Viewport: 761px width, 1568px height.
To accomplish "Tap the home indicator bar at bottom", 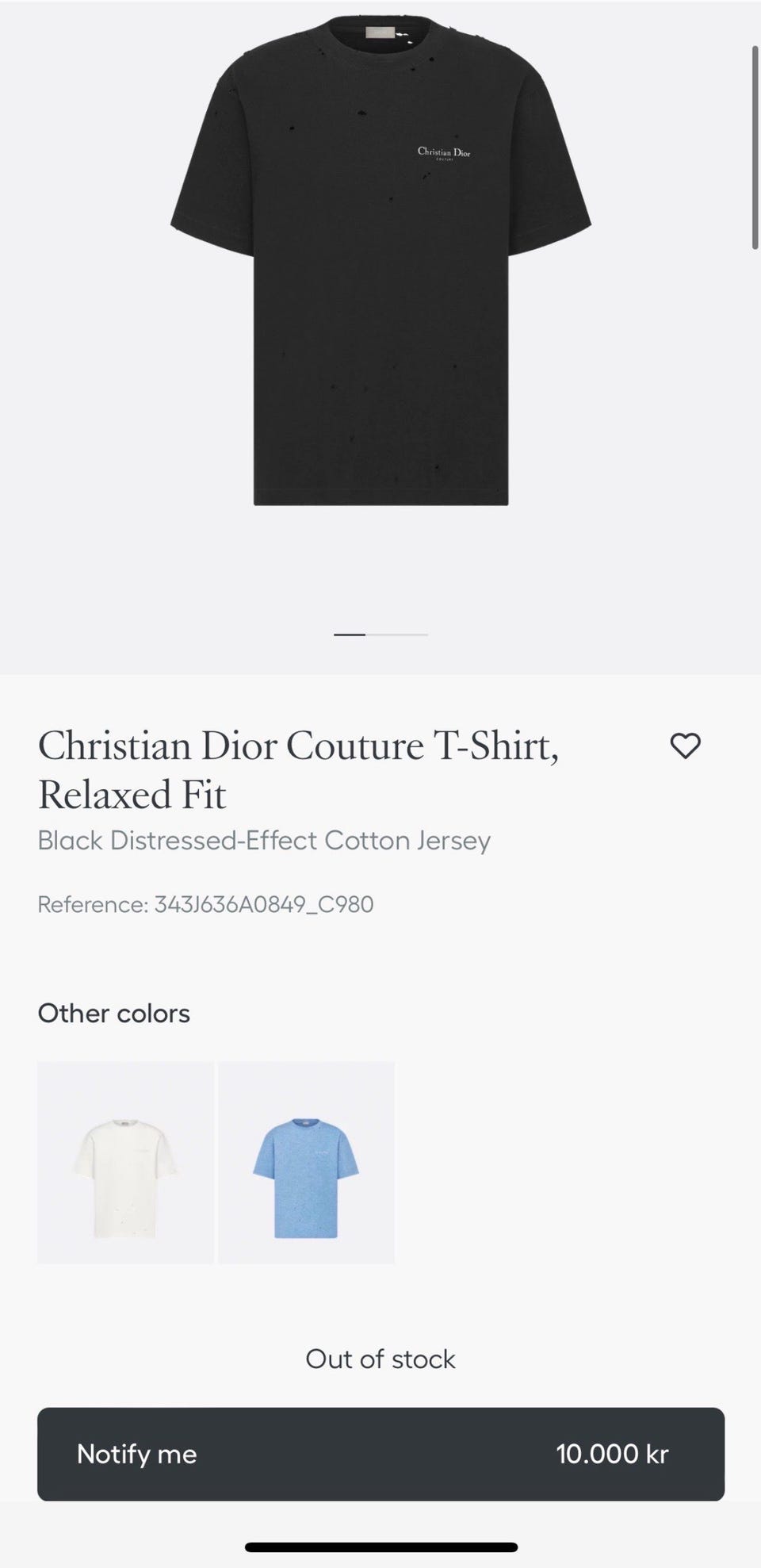I will click(380, 1547).
